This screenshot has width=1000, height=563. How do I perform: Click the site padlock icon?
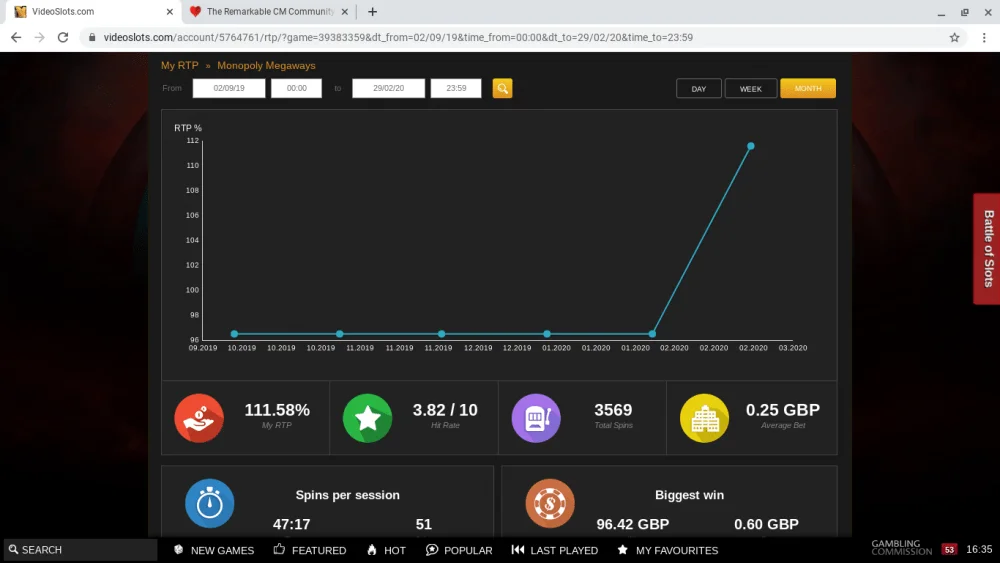pyautogui.click(x=92, y=37)
